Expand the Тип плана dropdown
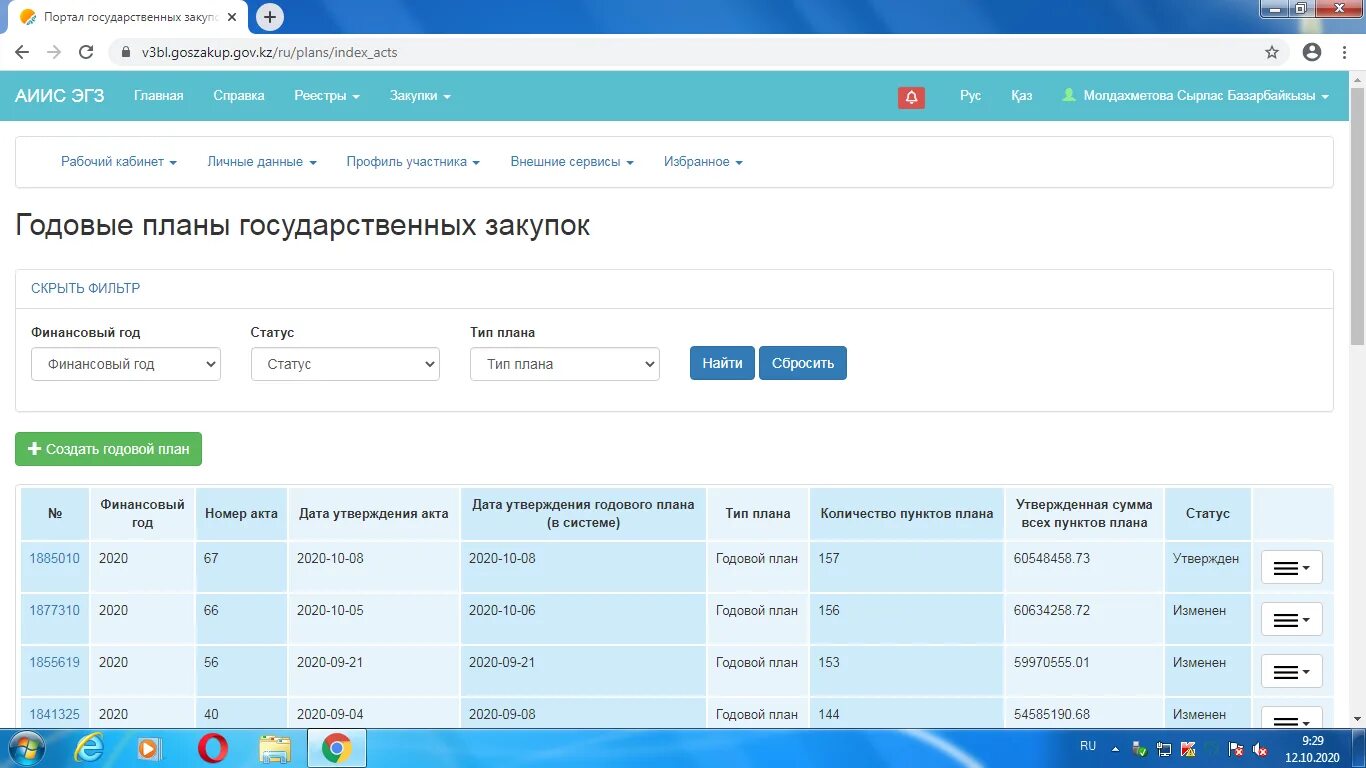 564,364
